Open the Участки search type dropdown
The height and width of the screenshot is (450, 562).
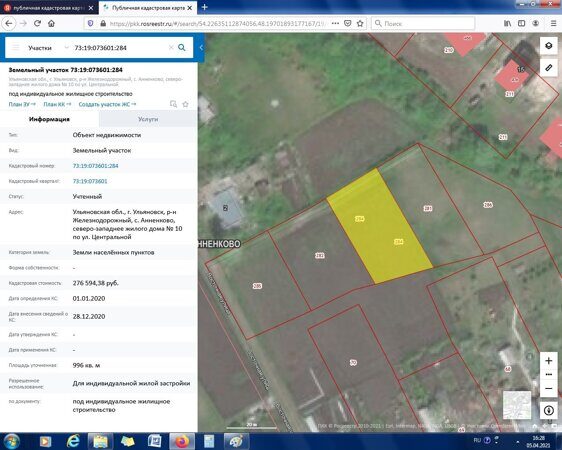click(x=47, y=48)
